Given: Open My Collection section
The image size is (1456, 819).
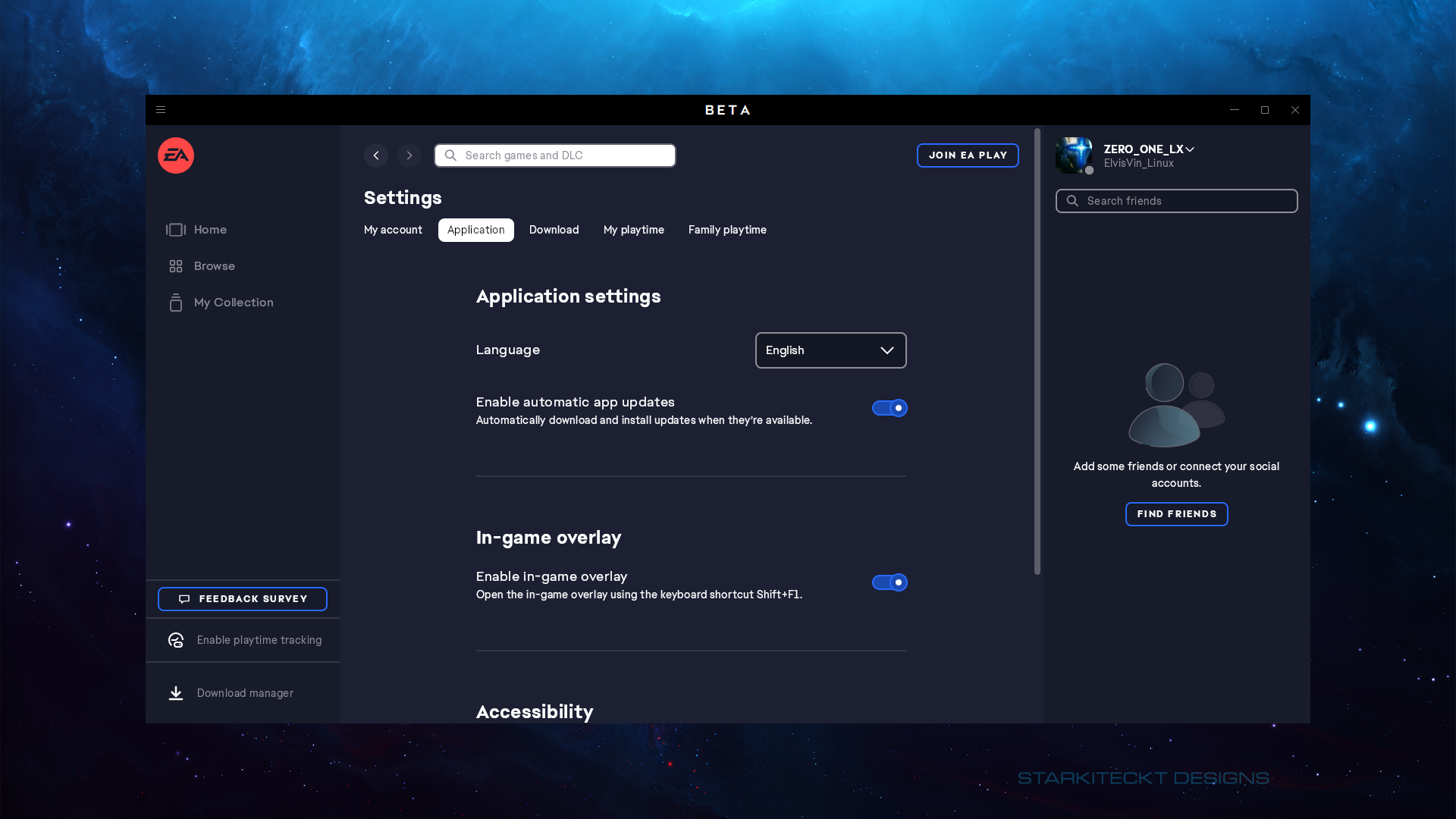Looking at the screenshot, I should click(234, 302).
